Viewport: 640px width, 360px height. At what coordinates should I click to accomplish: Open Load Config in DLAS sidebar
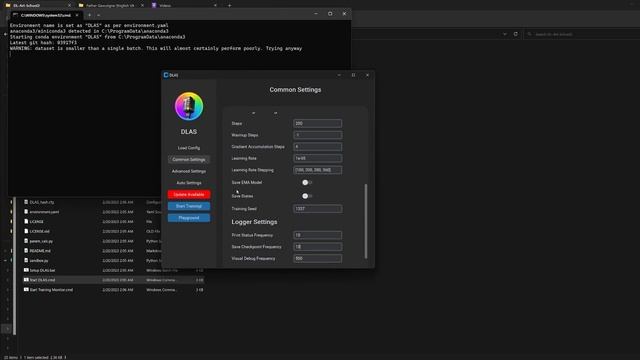[x=189, y=148]
